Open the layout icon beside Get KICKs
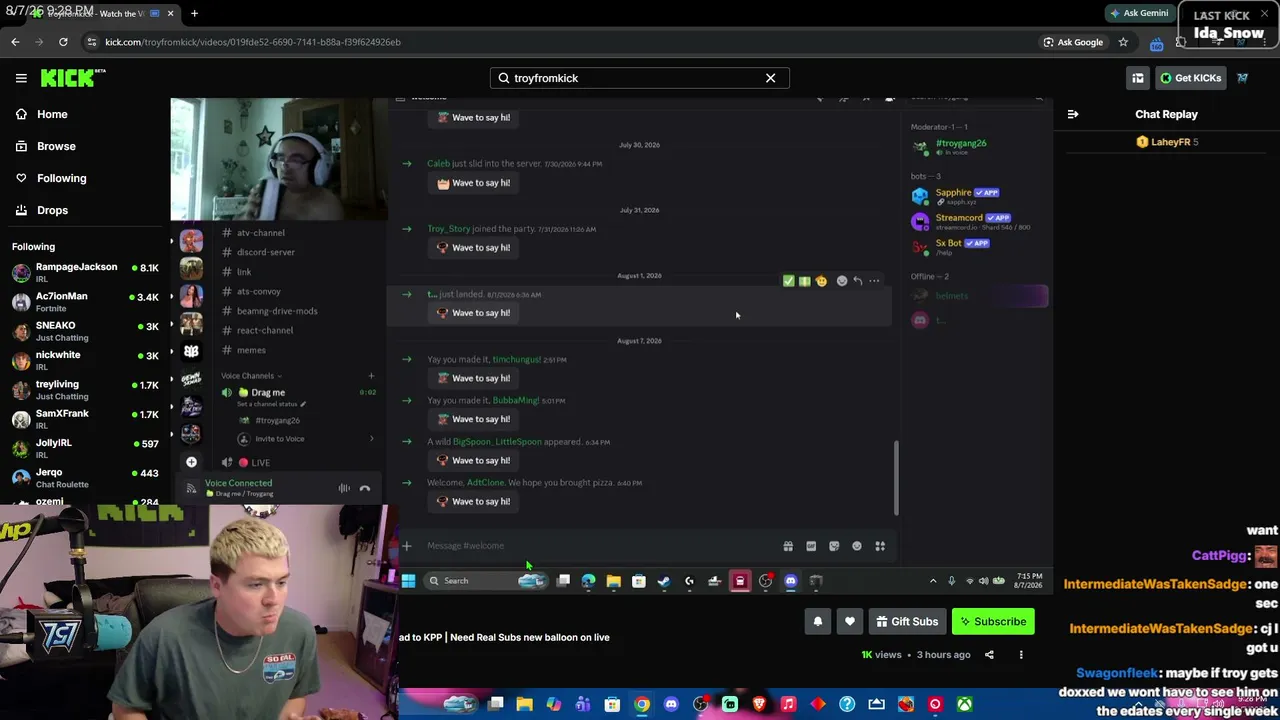 pos(1138,78)
